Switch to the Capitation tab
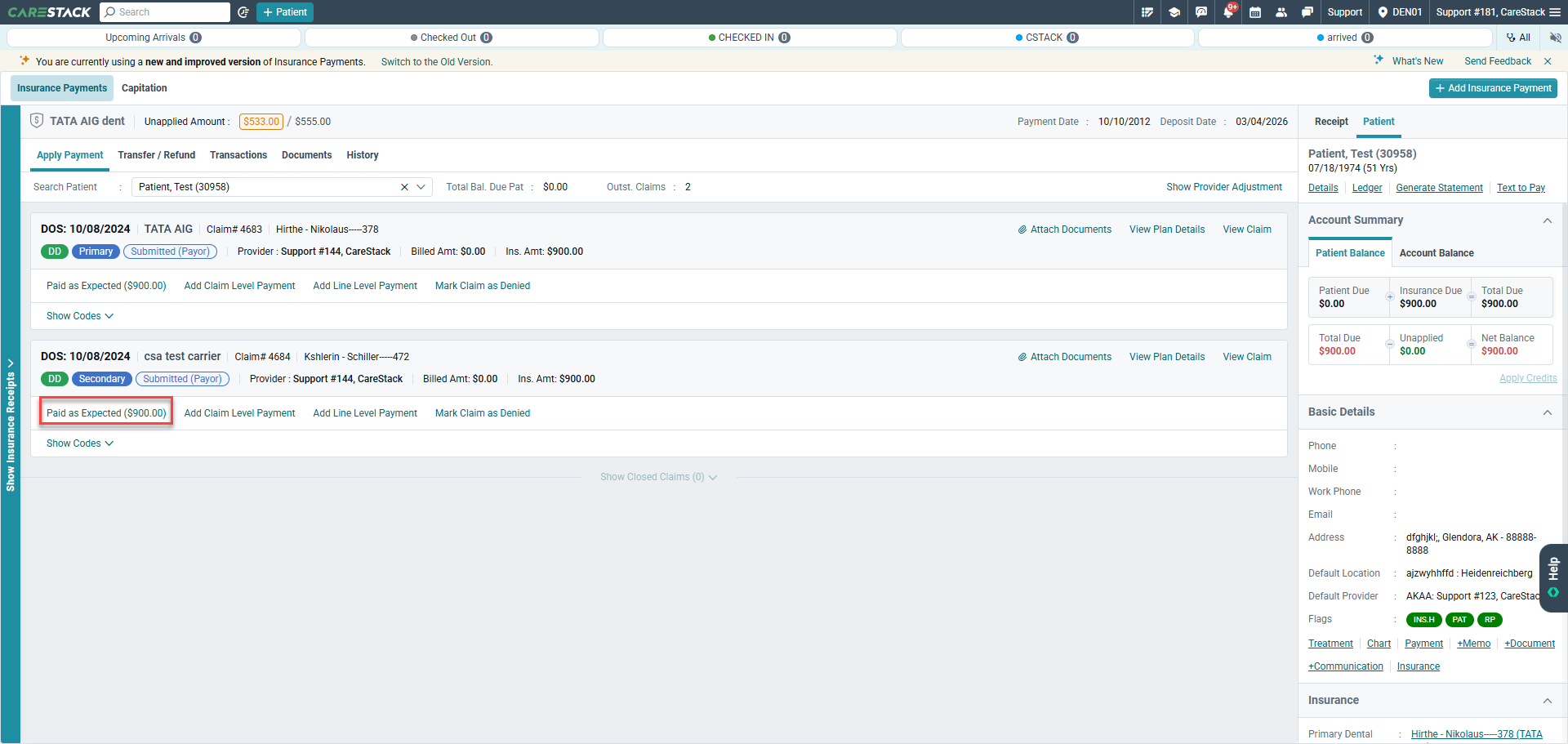 [x=145, y=88]
